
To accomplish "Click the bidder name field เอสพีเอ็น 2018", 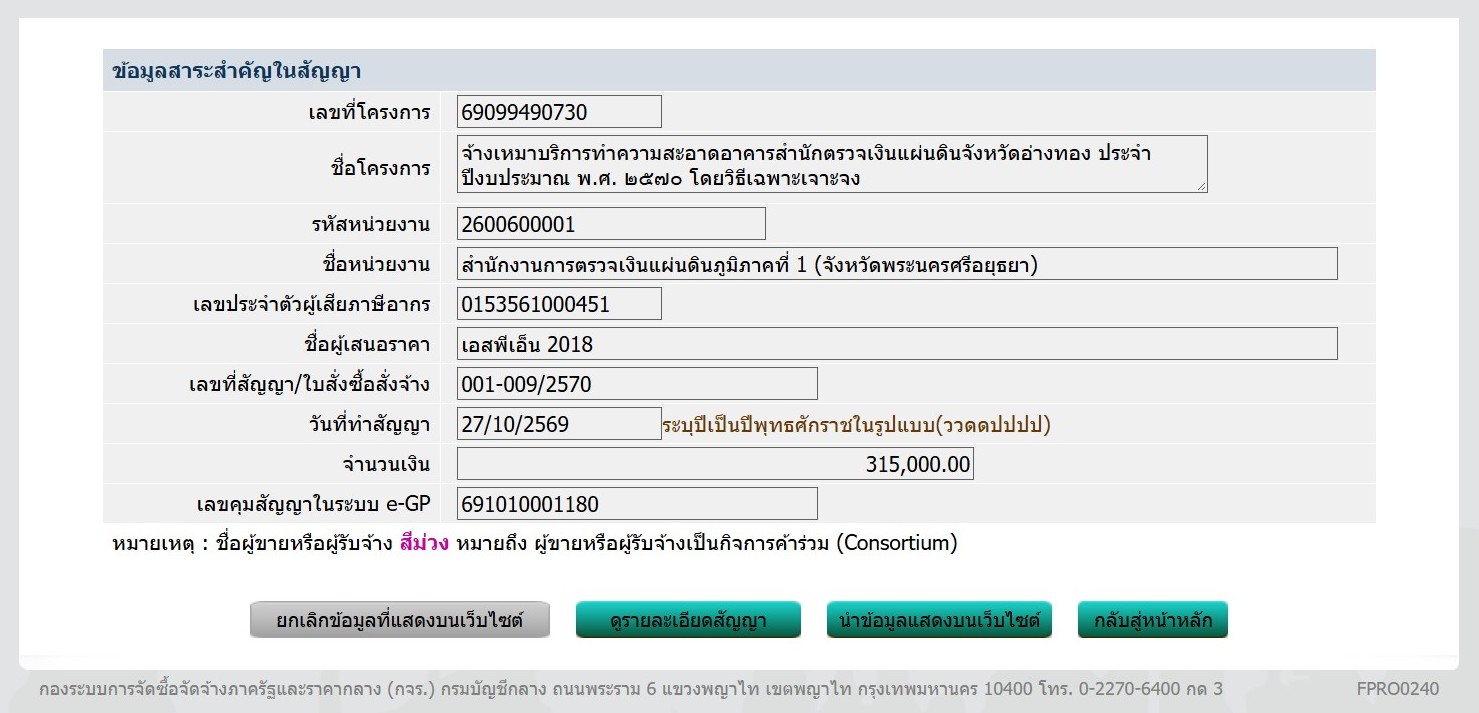I will [x=897, y=344].
